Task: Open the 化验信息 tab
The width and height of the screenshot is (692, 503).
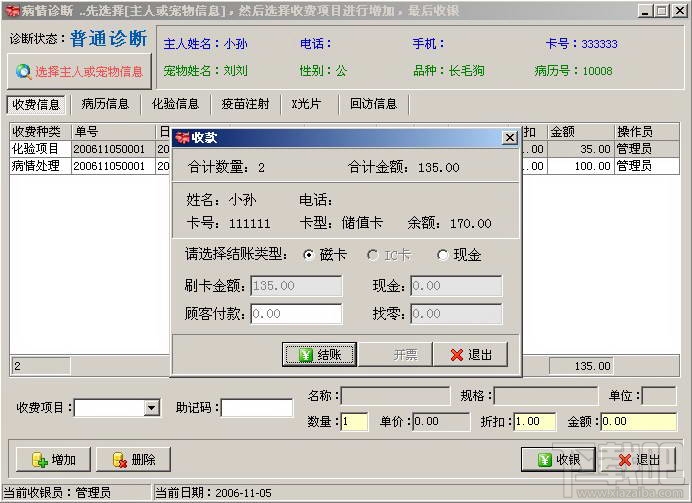Action: pyautogui.click(x=175, y=104)
